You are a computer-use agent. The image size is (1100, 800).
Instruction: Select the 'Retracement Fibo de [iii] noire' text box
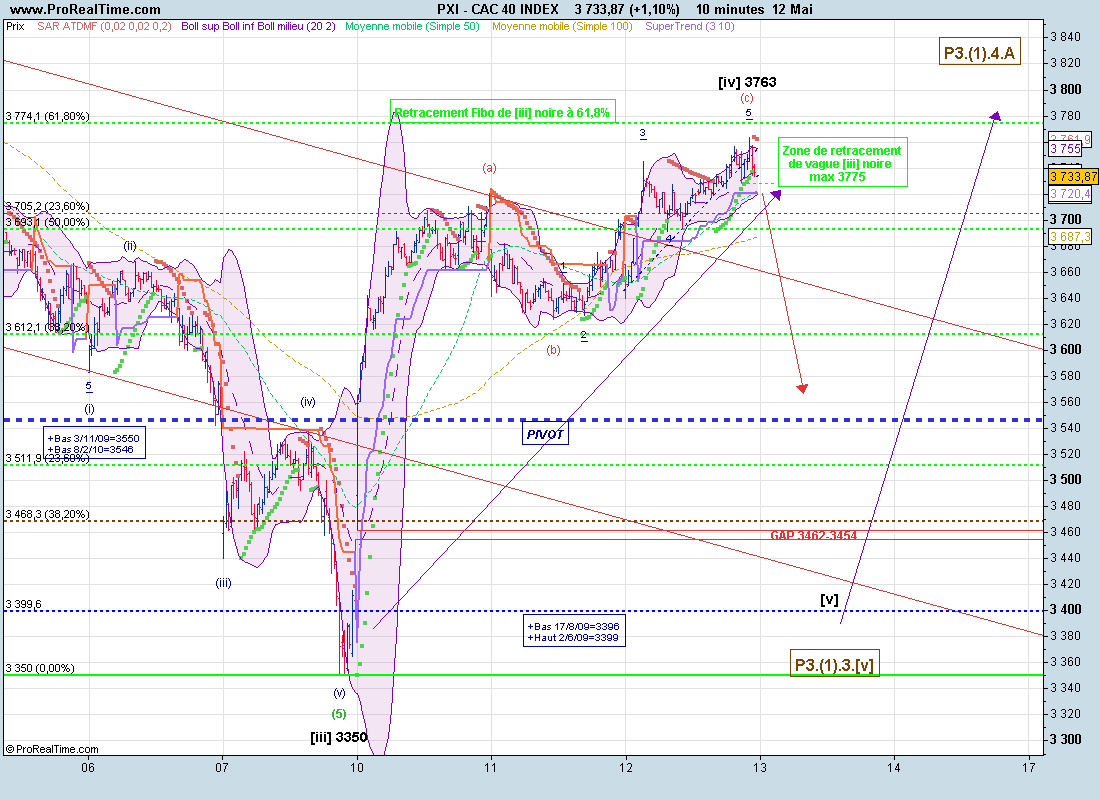coord(502,112)
